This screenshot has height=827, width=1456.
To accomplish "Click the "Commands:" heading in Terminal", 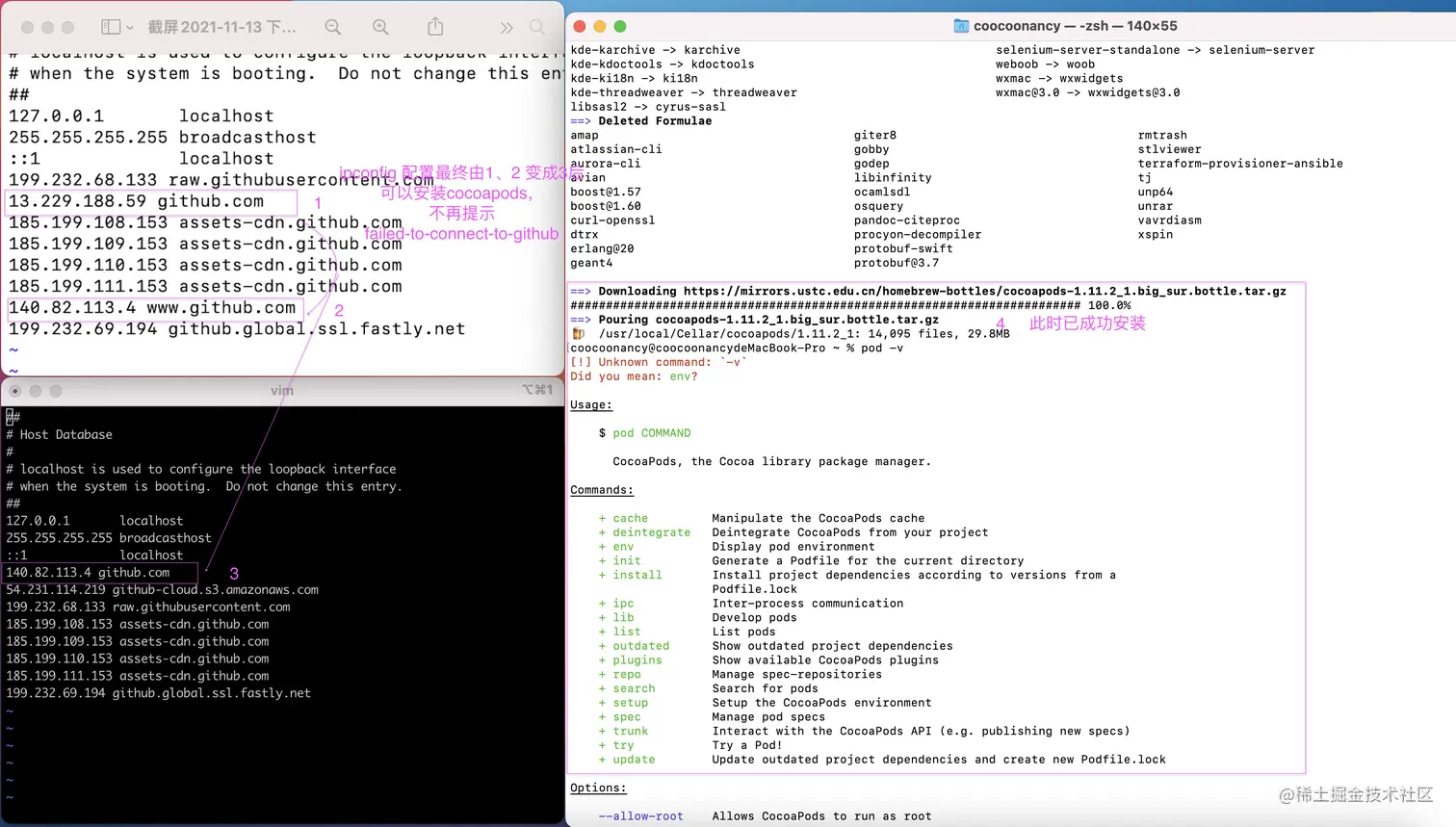I will 602,490.
